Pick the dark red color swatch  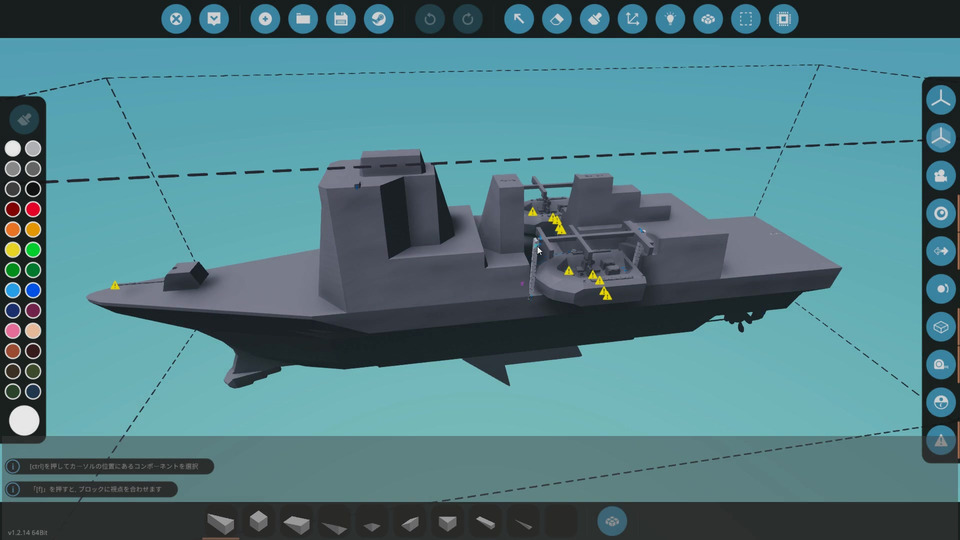tap(13, 209)
